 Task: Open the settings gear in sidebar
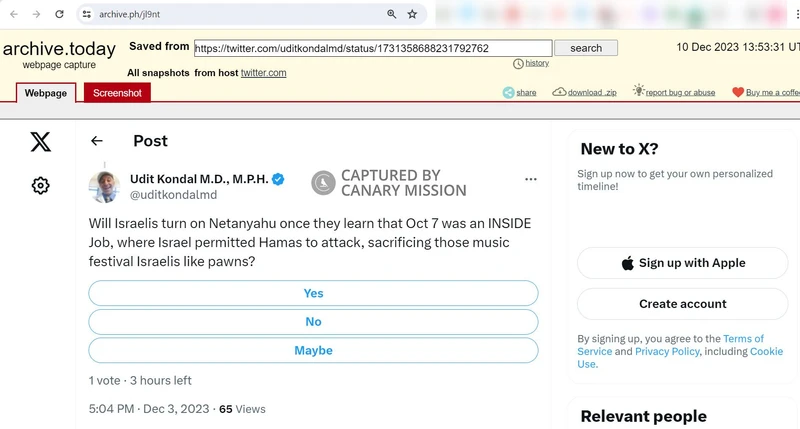[x=40, y=185]
